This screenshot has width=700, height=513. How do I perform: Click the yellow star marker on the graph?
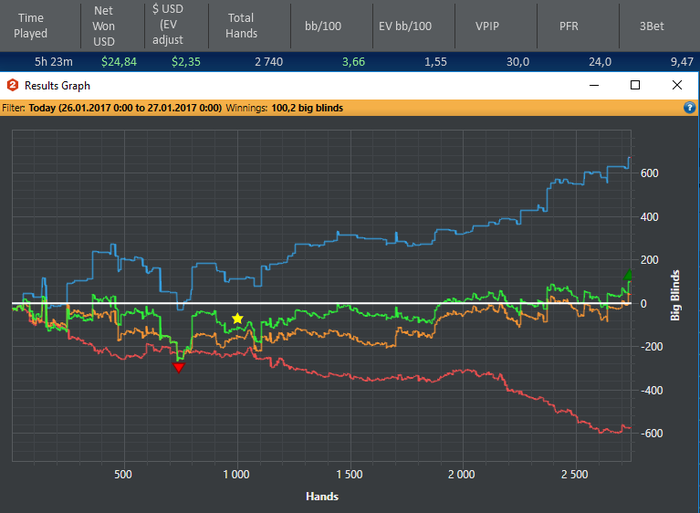tap(238, 318)
